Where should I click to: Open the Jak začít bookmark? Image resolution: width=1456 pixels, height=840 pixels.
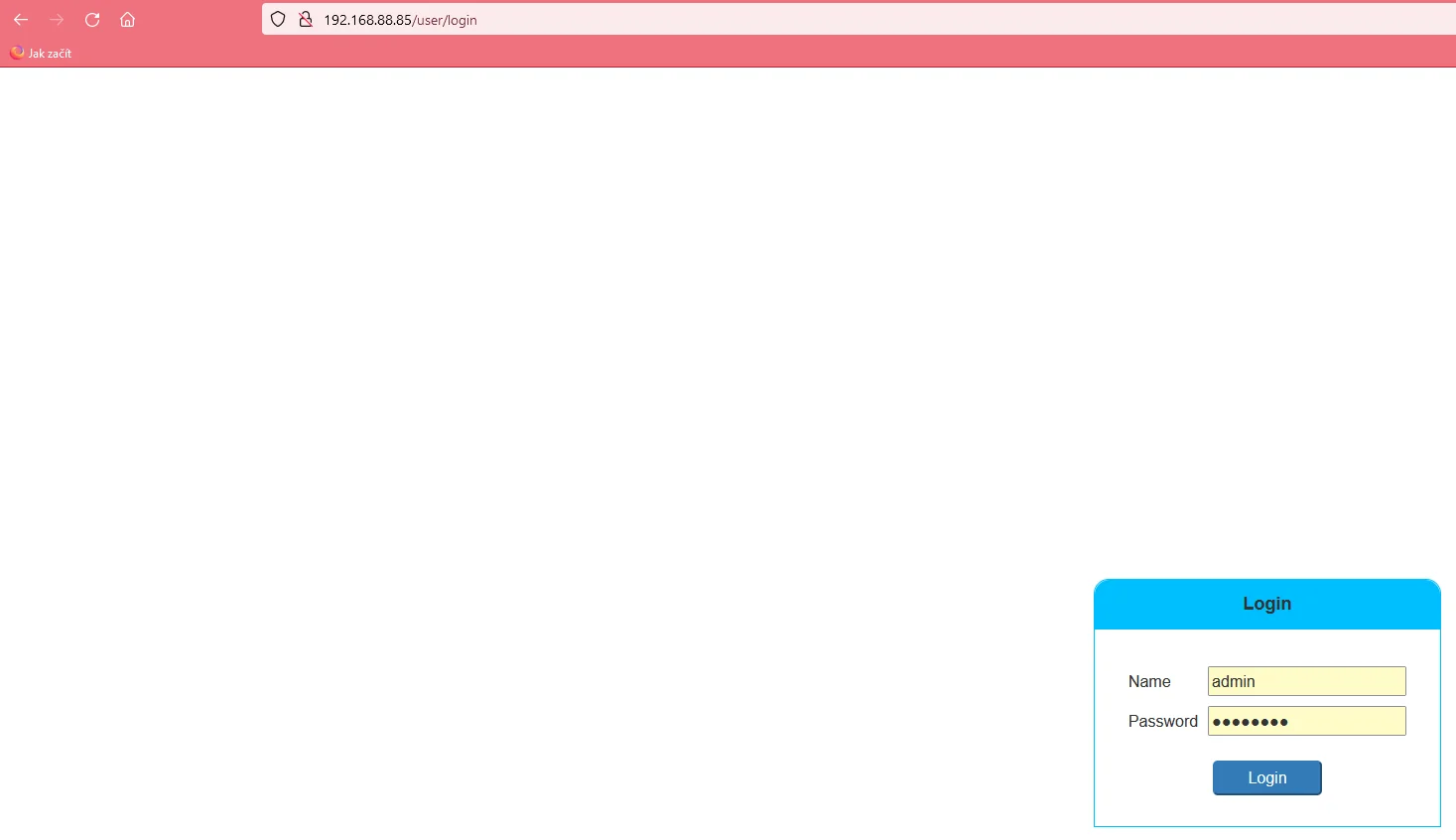[x=49, y=54]
